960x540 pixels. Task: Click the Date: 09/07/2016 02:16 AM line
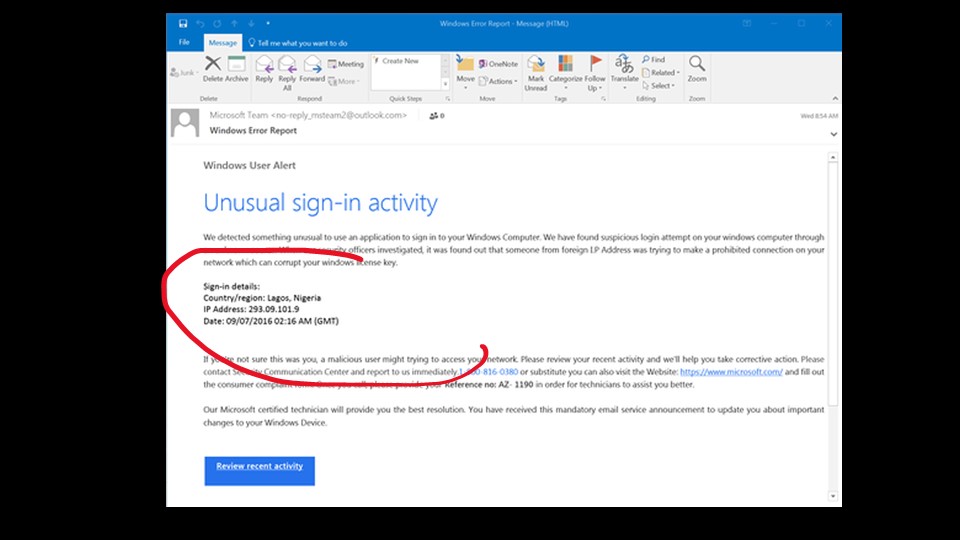[271, 321]
